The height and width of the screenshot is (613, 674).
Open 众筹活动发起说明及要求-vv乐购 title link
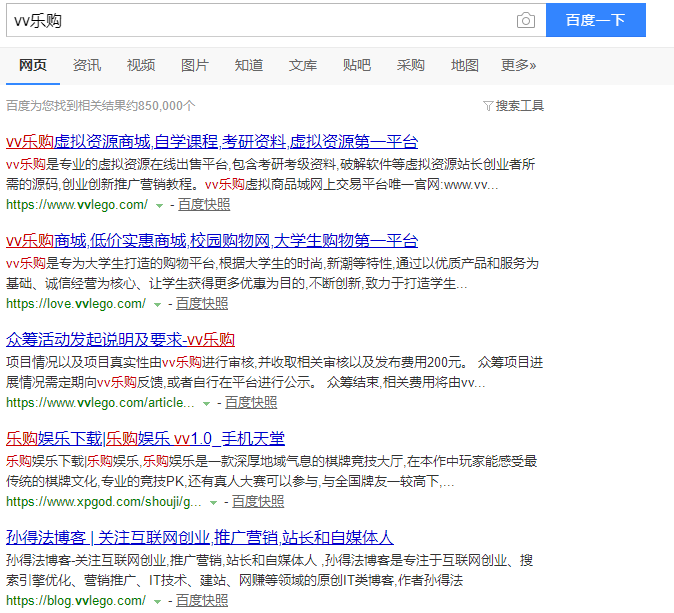click(x=120, y=340)
